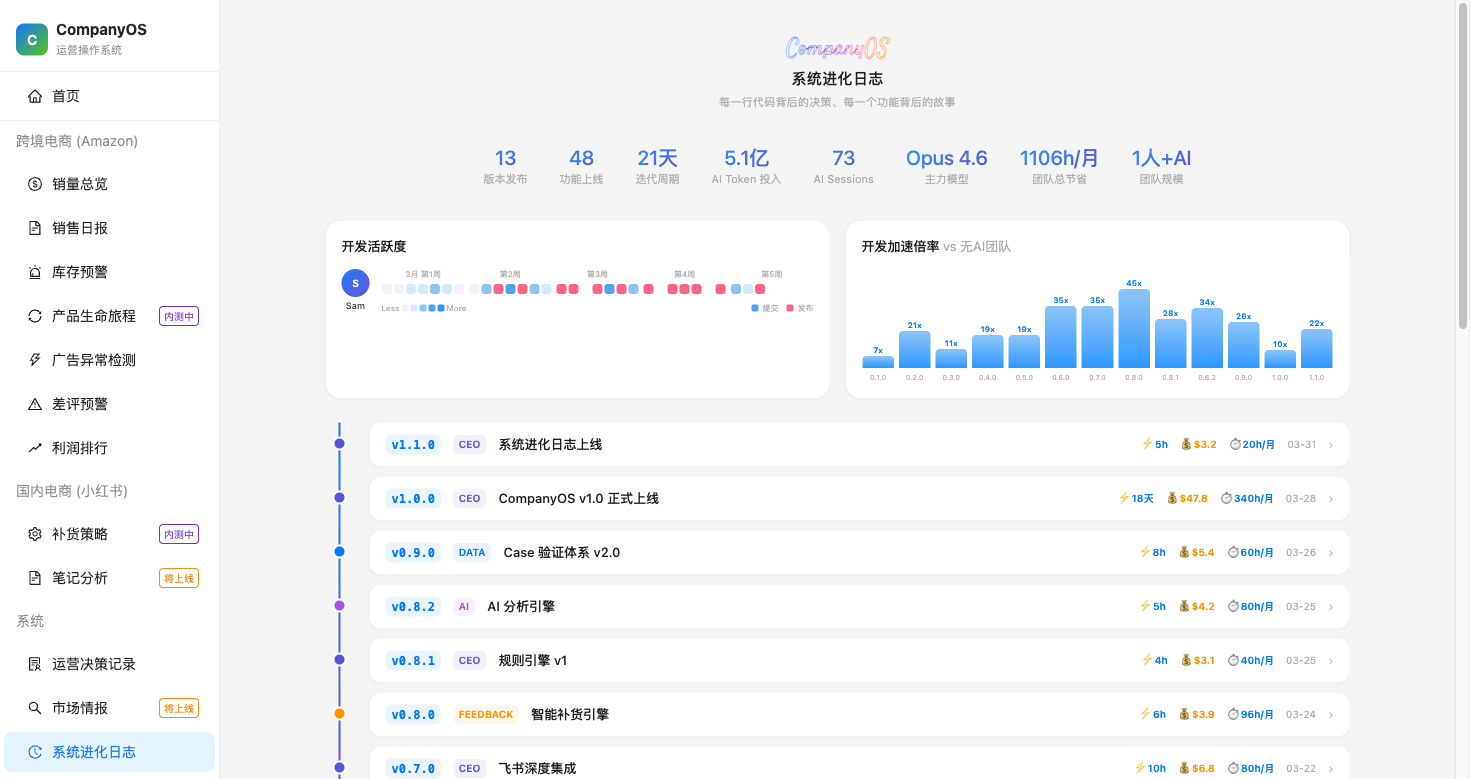Click the money bag icon in the v1.0.0 row
Screen dimensions: 1470x779
(1173, 498)
